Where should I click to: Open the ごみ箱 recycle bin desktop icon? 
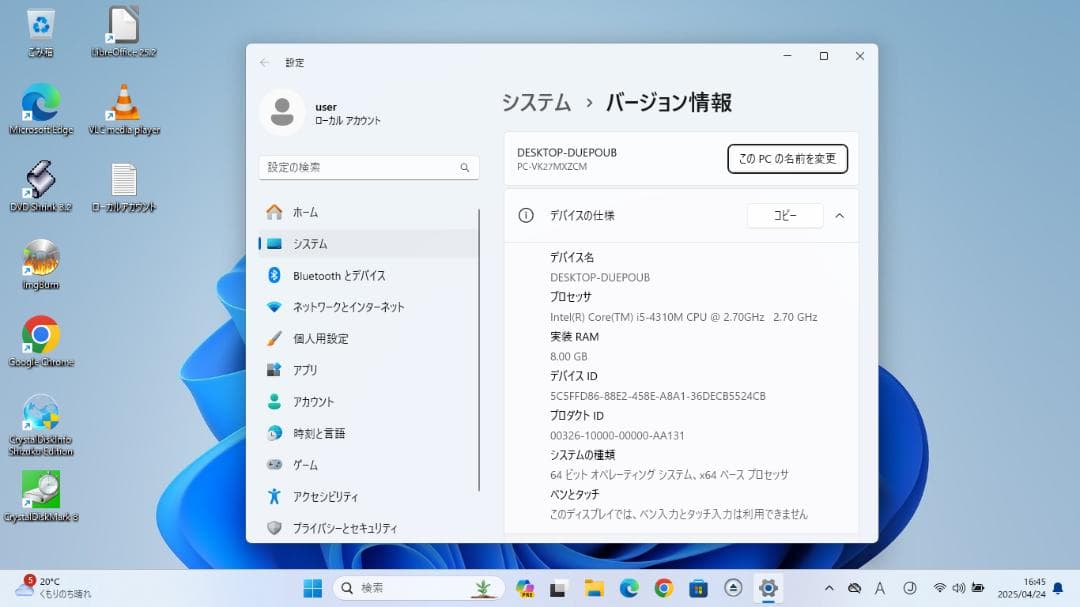tap(41, 32)
